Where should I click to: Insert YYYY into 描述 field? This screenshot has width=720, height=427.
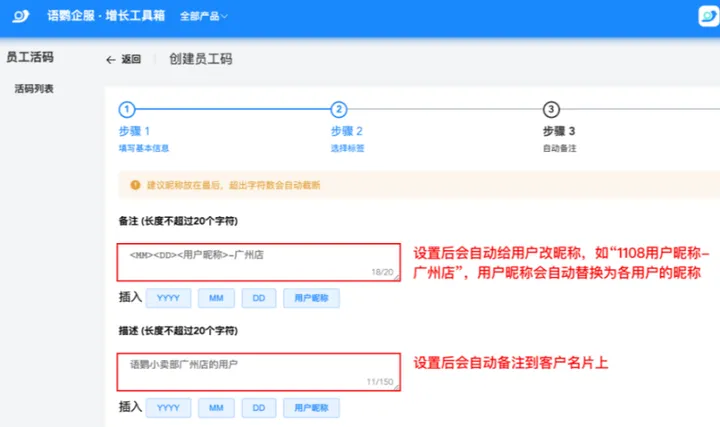(168, 408)
